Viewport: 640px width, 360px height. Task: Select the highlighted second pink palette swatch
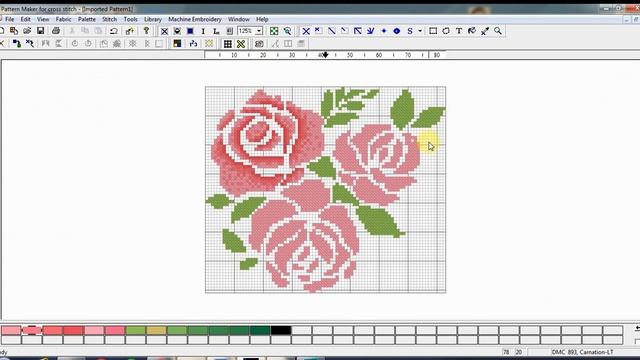coord(32,330)
